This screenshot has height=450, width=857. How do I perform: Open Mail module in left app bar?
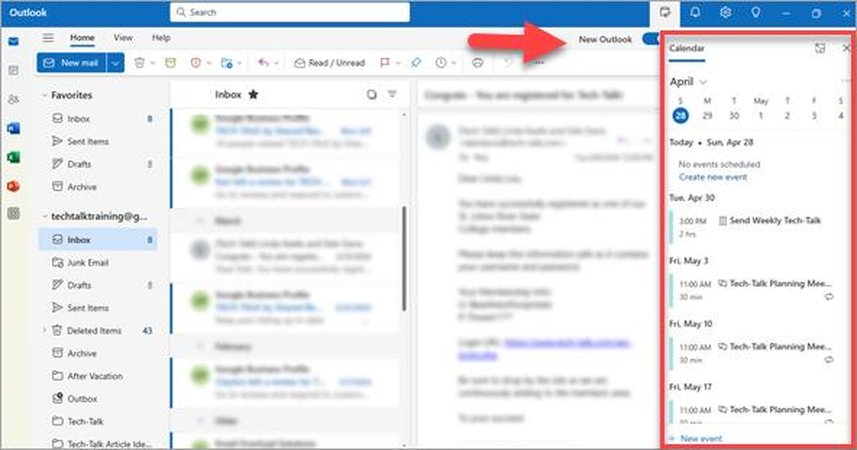click(x=14, y=42)
